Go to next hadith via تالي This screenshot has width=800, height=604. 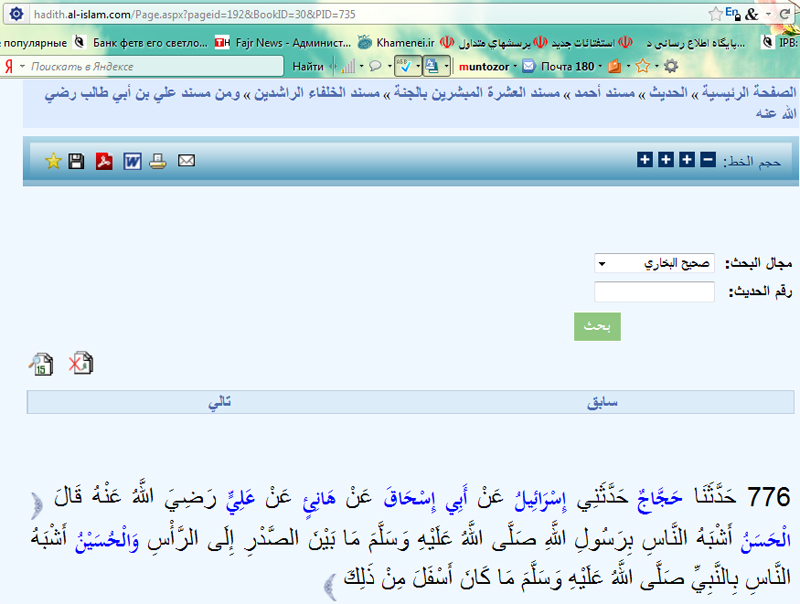pos(219,402)
